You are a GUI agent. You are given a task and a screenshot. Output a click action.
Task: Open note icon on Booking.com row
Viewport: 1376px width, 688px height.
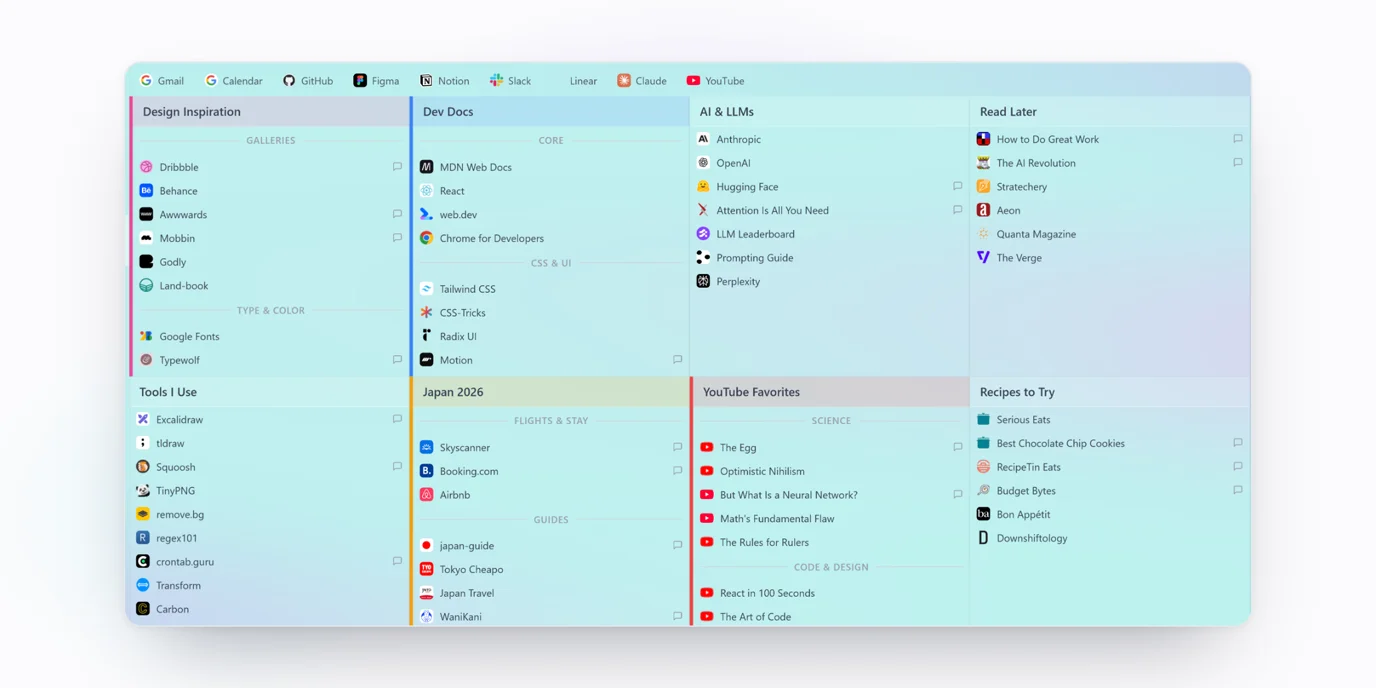point(677,471)
